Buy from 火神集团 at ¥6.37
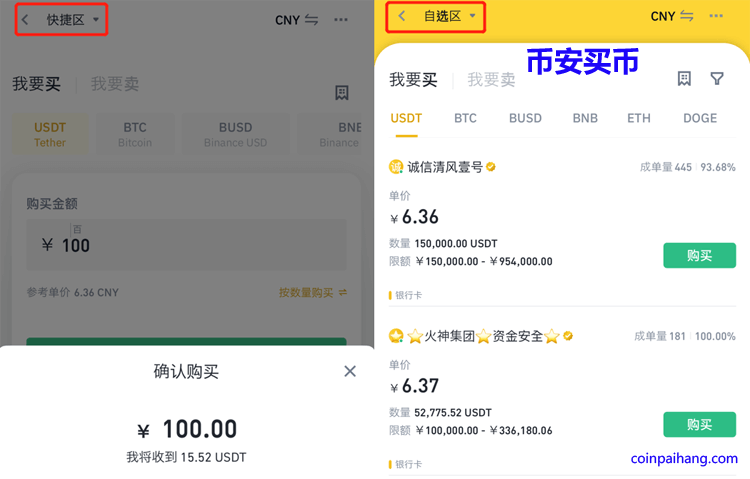 point(699,424)
